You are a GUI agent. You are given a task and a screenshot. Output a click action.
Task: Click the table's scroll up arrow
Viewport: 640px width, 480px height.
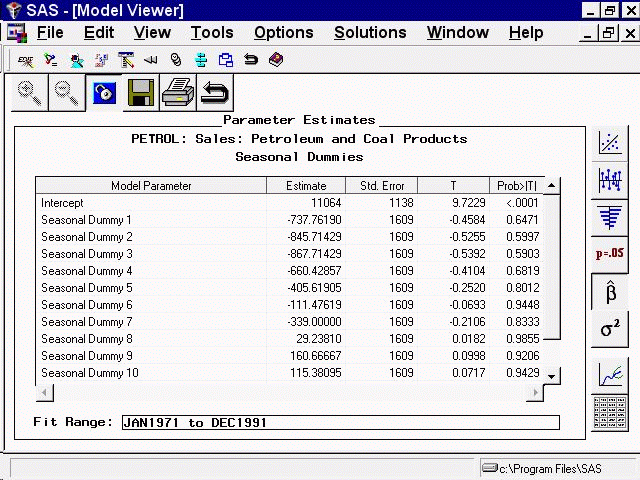pyautogui.click(x=552, y=186)
